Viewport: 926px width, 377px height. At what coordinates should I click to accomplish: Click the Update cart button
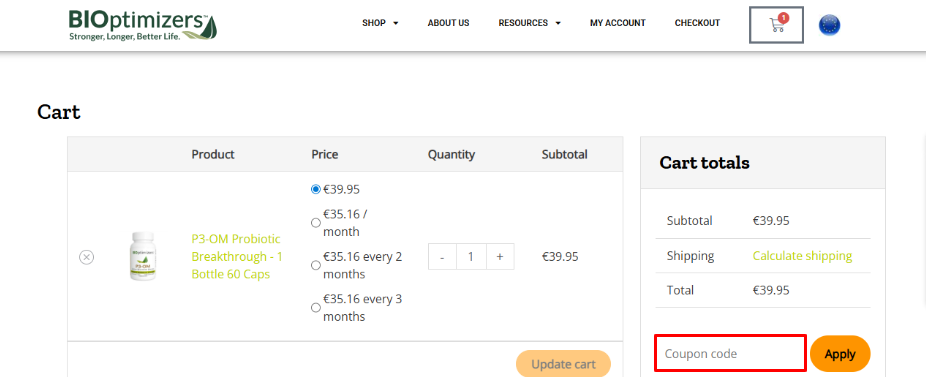563,364
